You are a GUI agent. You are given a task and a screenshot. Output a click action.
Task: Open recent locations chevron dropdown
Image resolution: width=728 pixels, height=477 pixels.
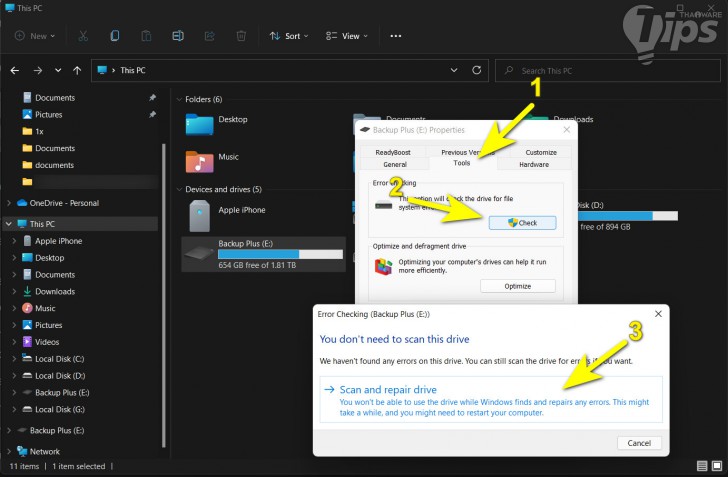point(58,71)
